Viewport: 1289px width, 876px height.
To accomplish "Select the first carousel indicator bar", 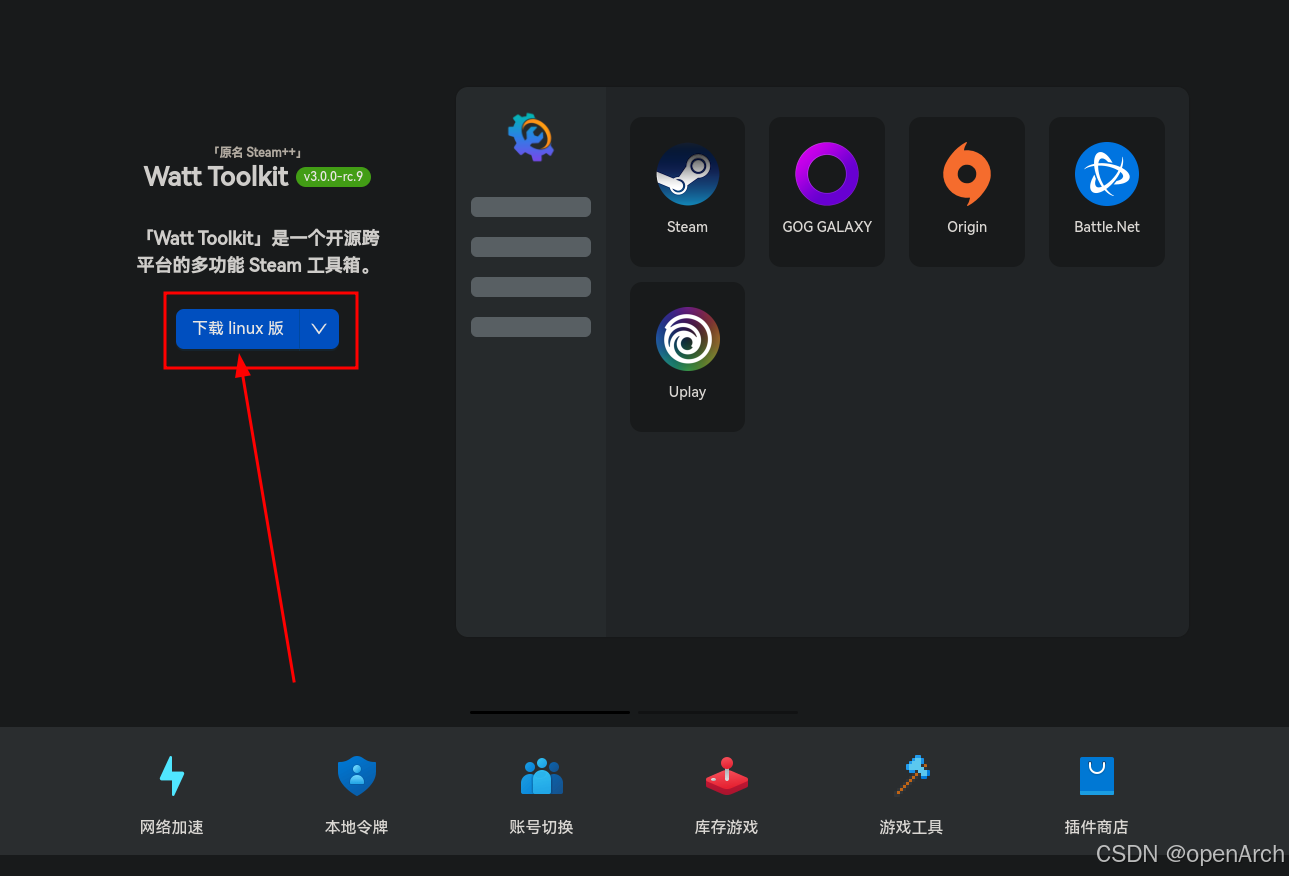I will pos(549,712).
